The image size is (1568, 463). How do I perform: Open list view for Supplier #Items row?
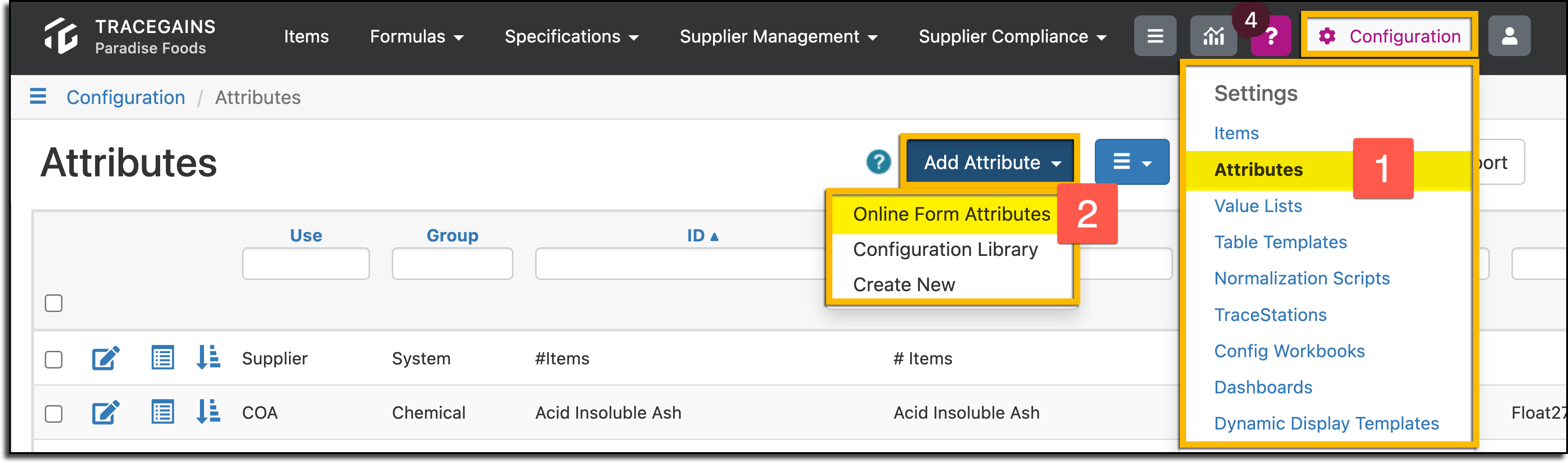(x=162, y=357)
